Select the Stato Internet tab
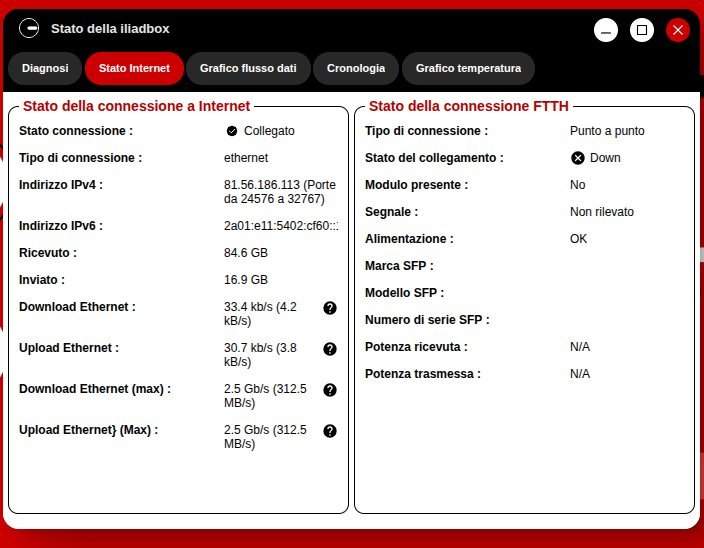Image resolution: width=704 pixels, height=548 pixels. pos(134,69)
